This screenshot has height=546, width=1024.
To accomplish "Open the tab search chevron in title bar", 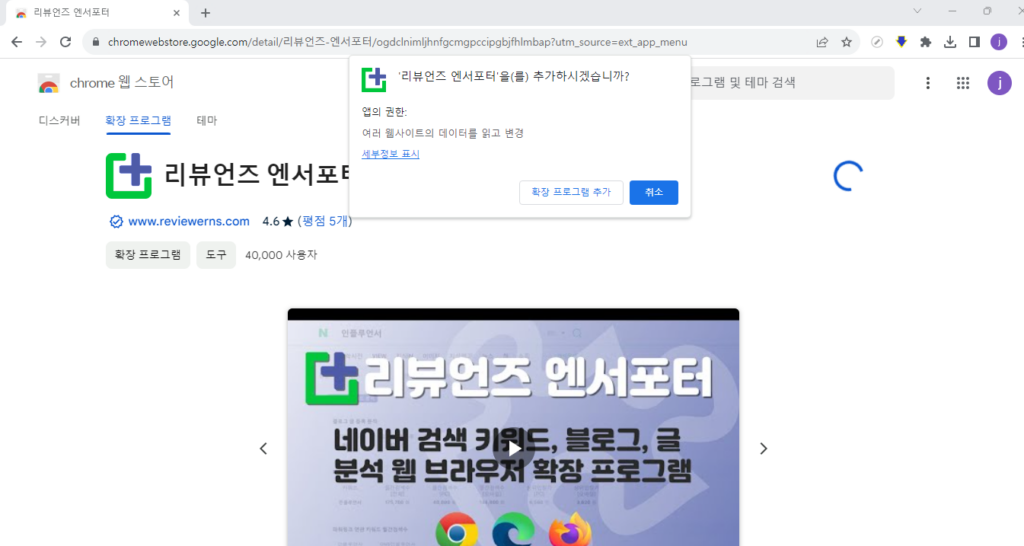I will pos(917,11).
